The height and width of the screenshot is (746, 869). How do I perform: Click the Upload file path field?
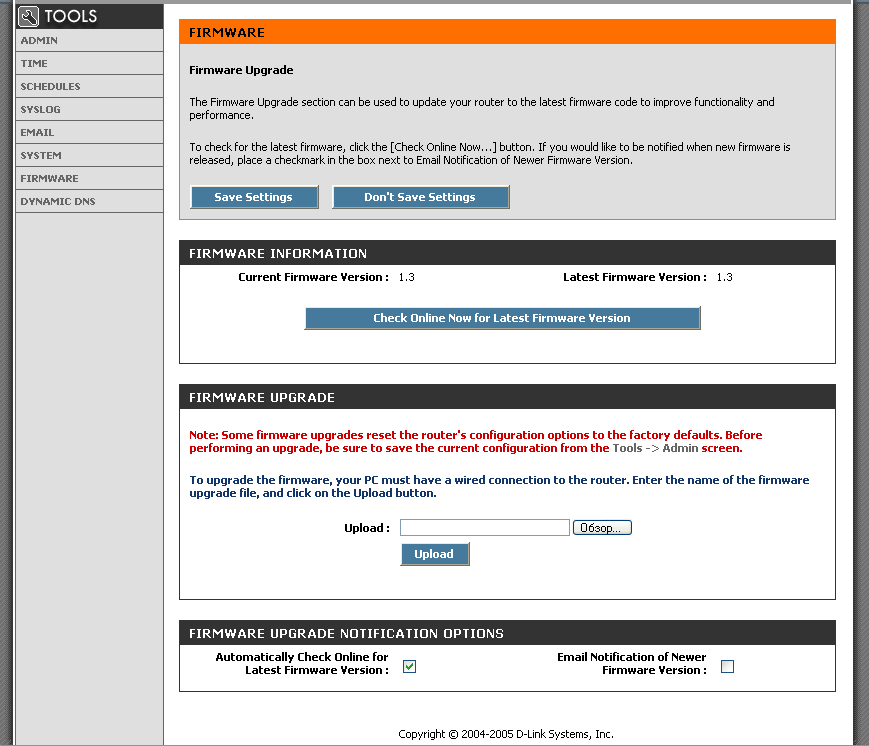coord(484,528)
